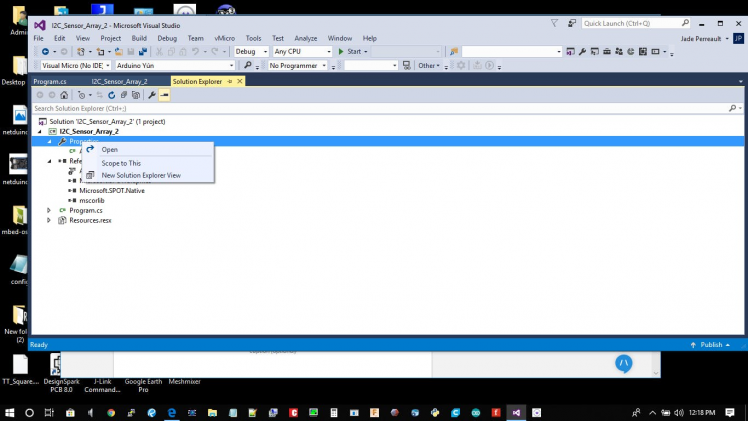Open the Debug configuration dropdown

(251, 51)
